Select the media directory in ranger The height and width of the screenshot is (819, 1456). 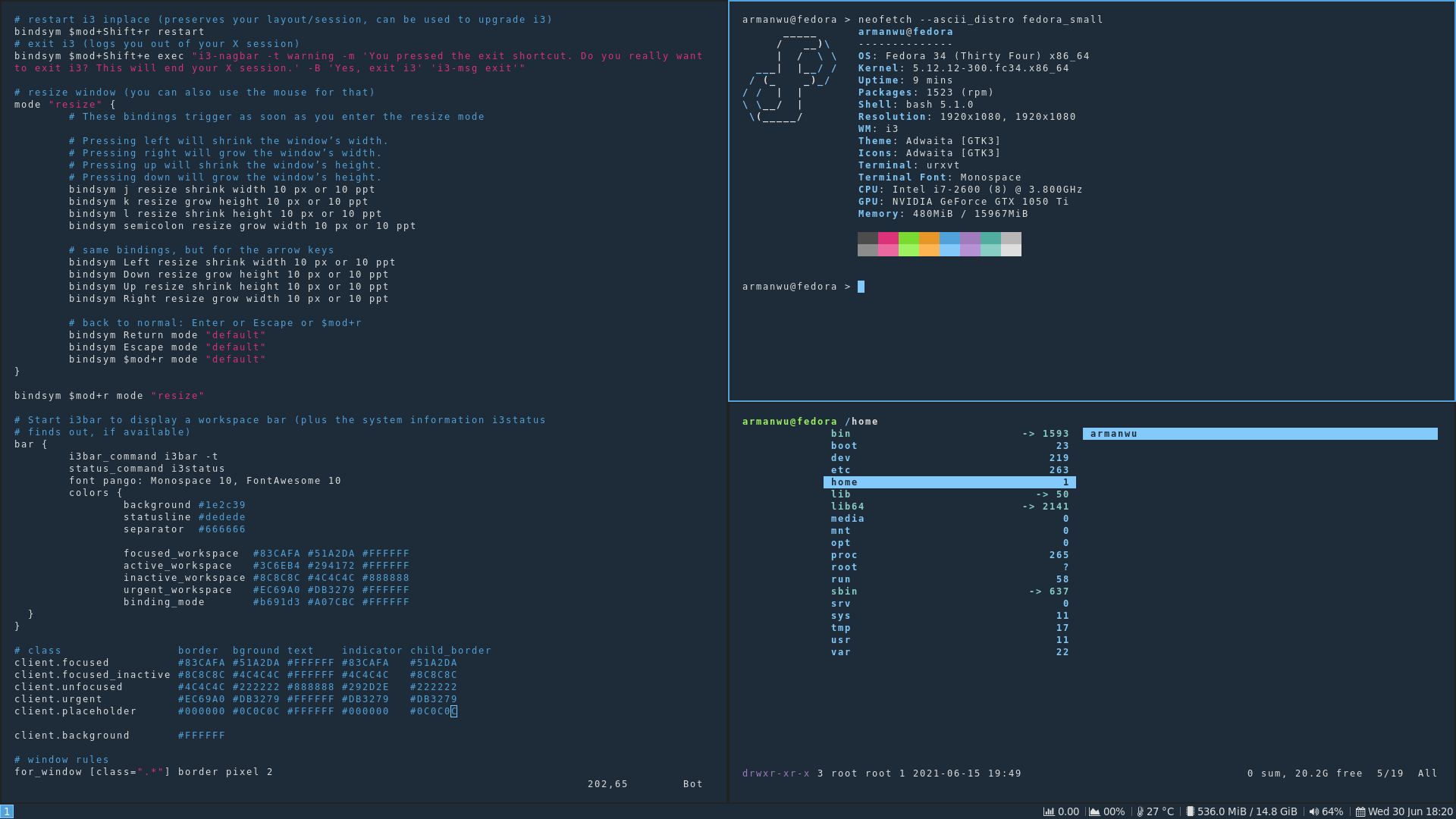point(949,519)
